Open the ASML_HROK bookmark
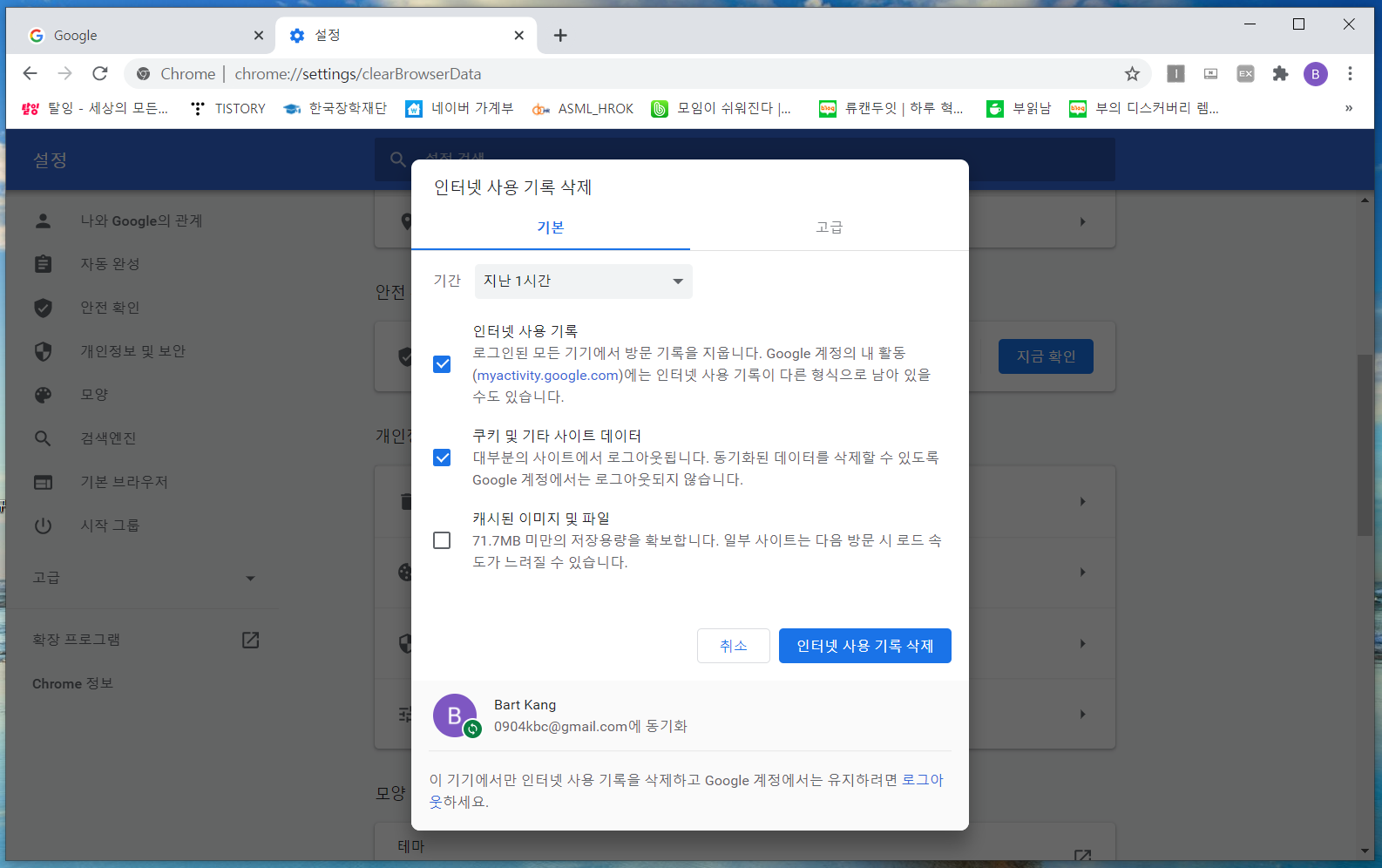1382x868 pixels. click(x=583, y=108)
